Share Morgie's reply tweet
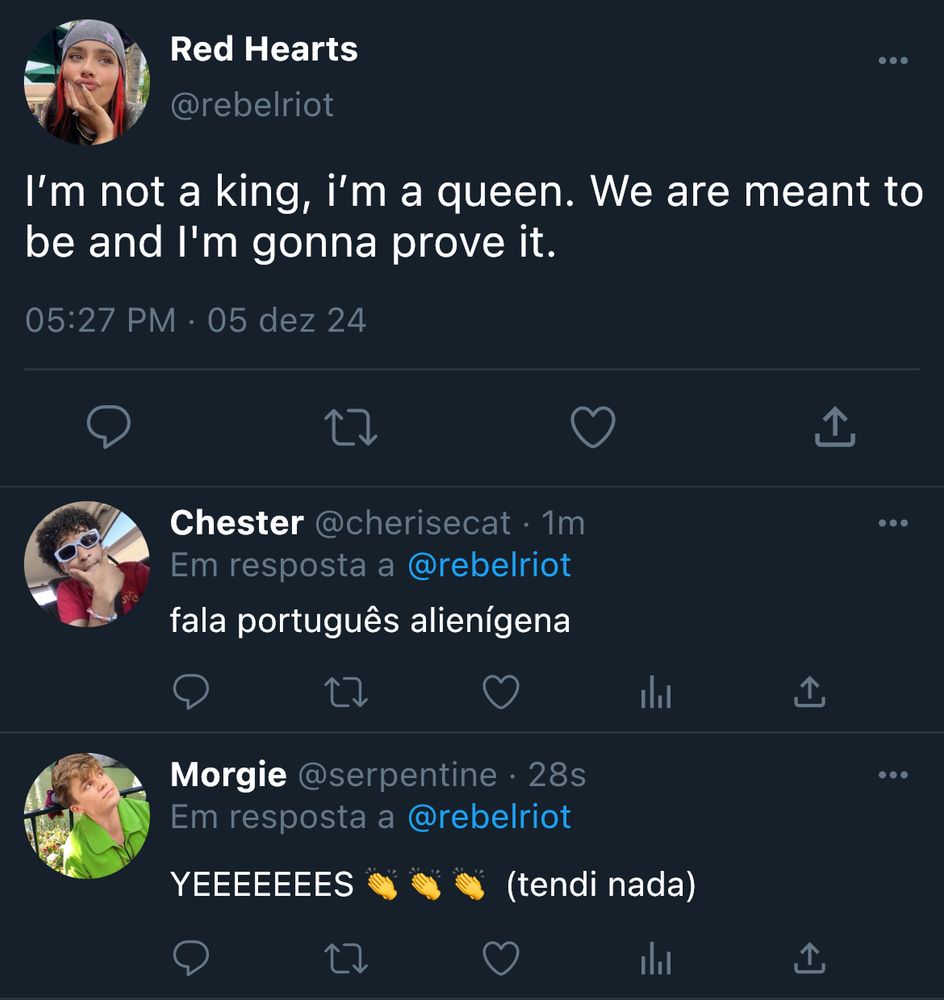 [810, 959]
